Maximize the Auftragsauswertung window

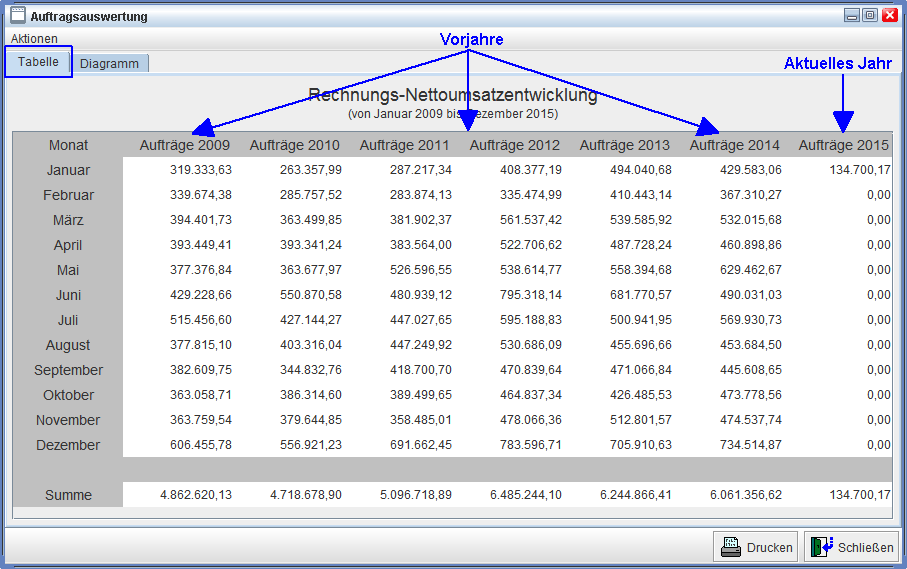coord(869,15)
